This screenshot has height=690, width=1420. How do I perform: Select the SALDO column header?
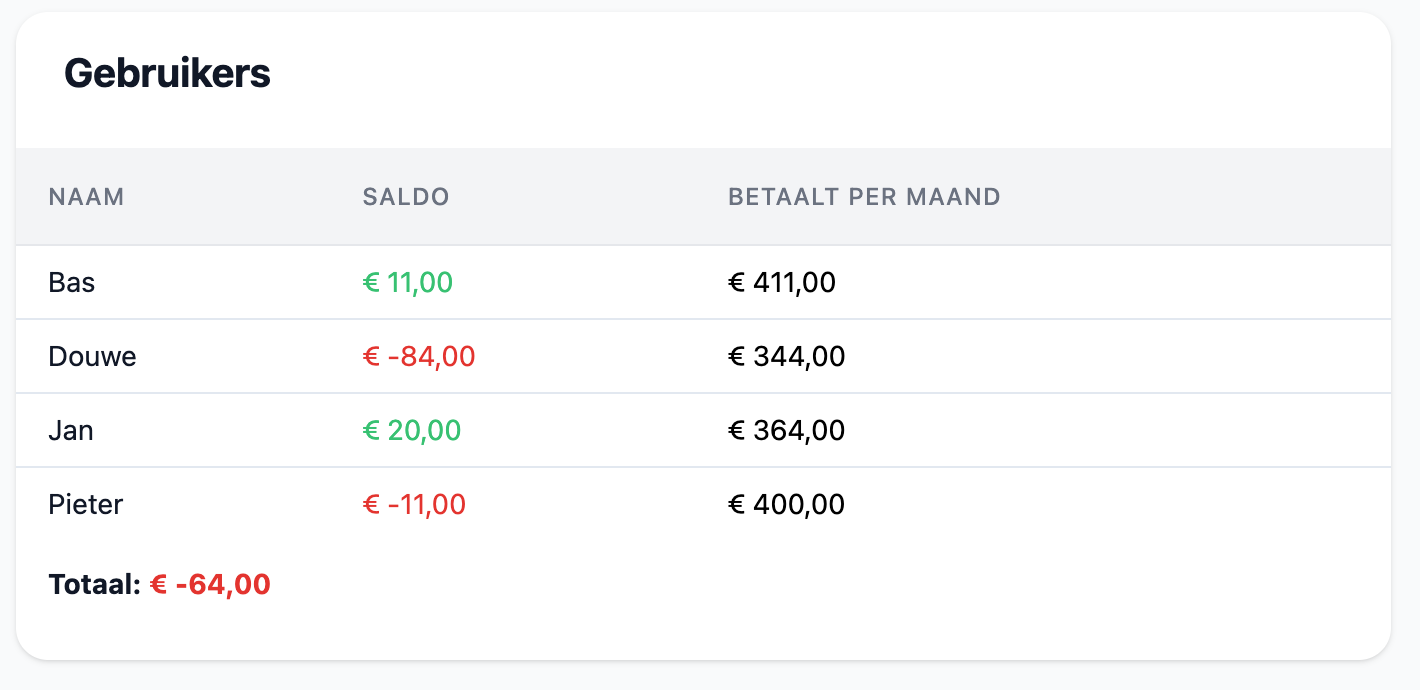pyautogui.click(x=406, y=197)
